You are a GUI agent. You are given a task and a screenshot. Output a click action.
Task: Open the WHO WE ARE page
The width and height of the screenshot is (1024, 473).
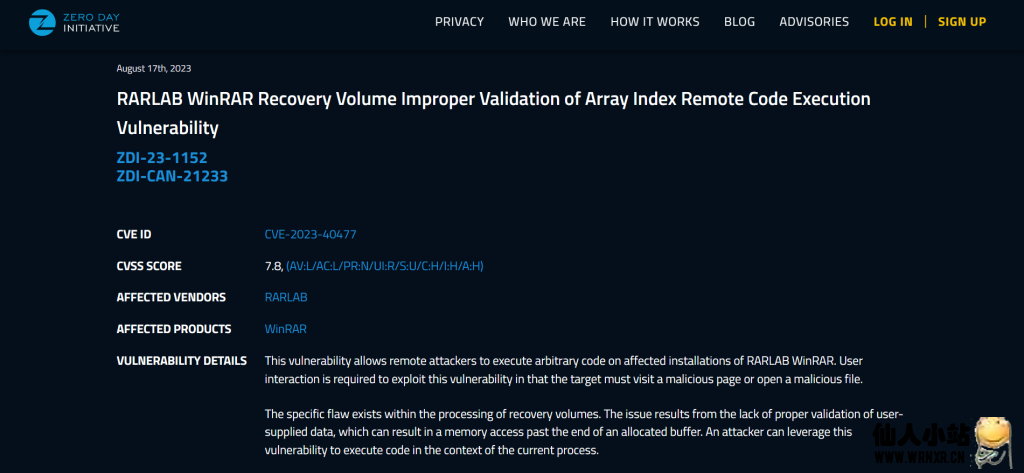pos(547,22)
